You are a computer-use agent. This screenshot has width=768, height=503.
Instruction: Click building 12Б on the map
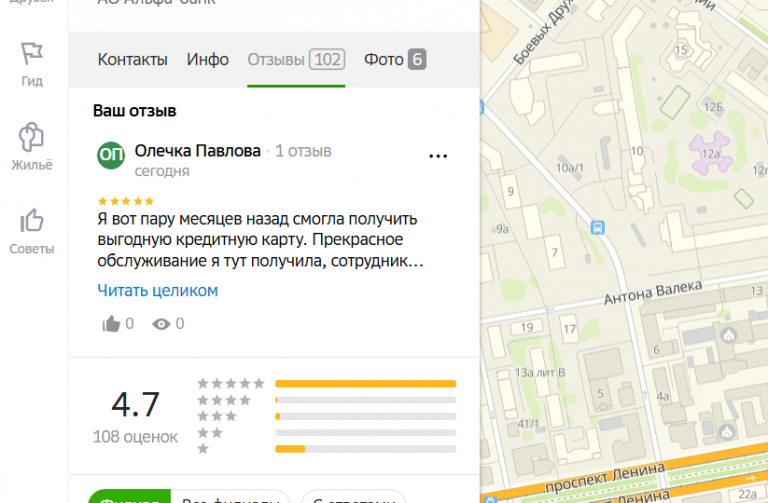pos(713,107)
